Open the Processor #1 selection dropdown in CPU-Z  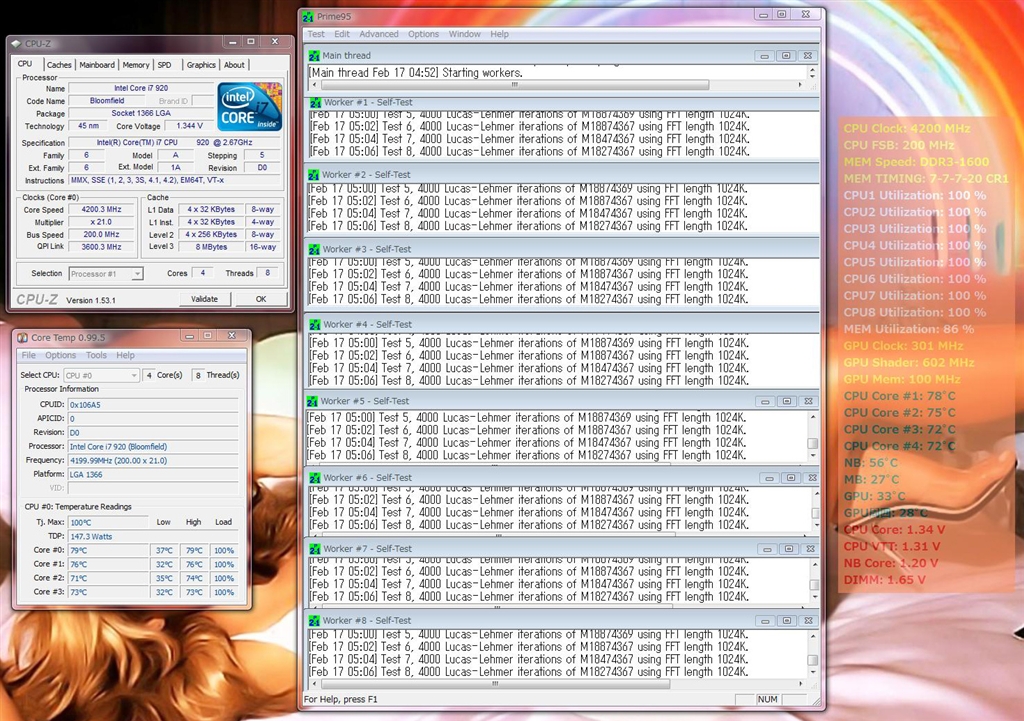tap(106, 274)
